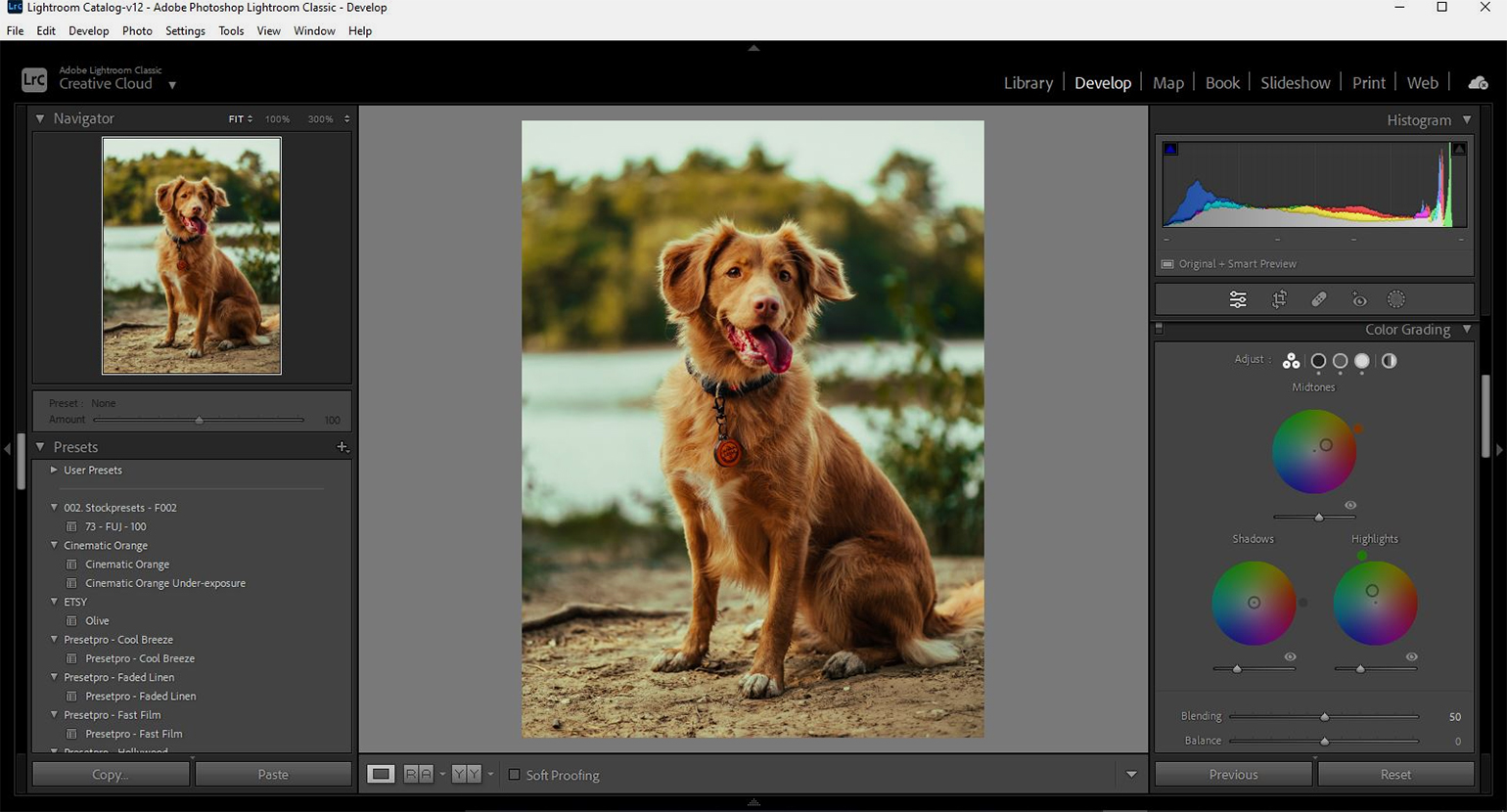Toggle Midtones color wheel visibility eye

pos(1350,505)
